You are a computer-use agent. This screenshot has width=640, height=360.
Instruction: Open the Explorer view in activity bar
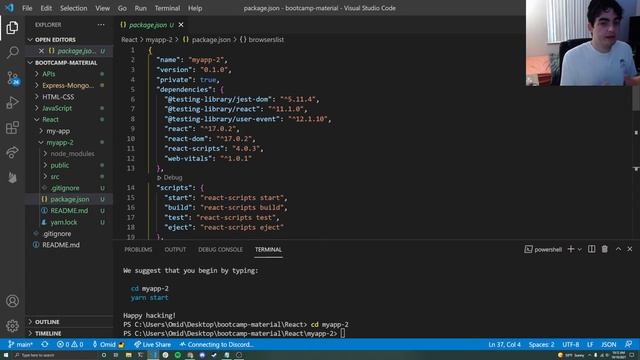pyautogui.click(x=12, y=27)
